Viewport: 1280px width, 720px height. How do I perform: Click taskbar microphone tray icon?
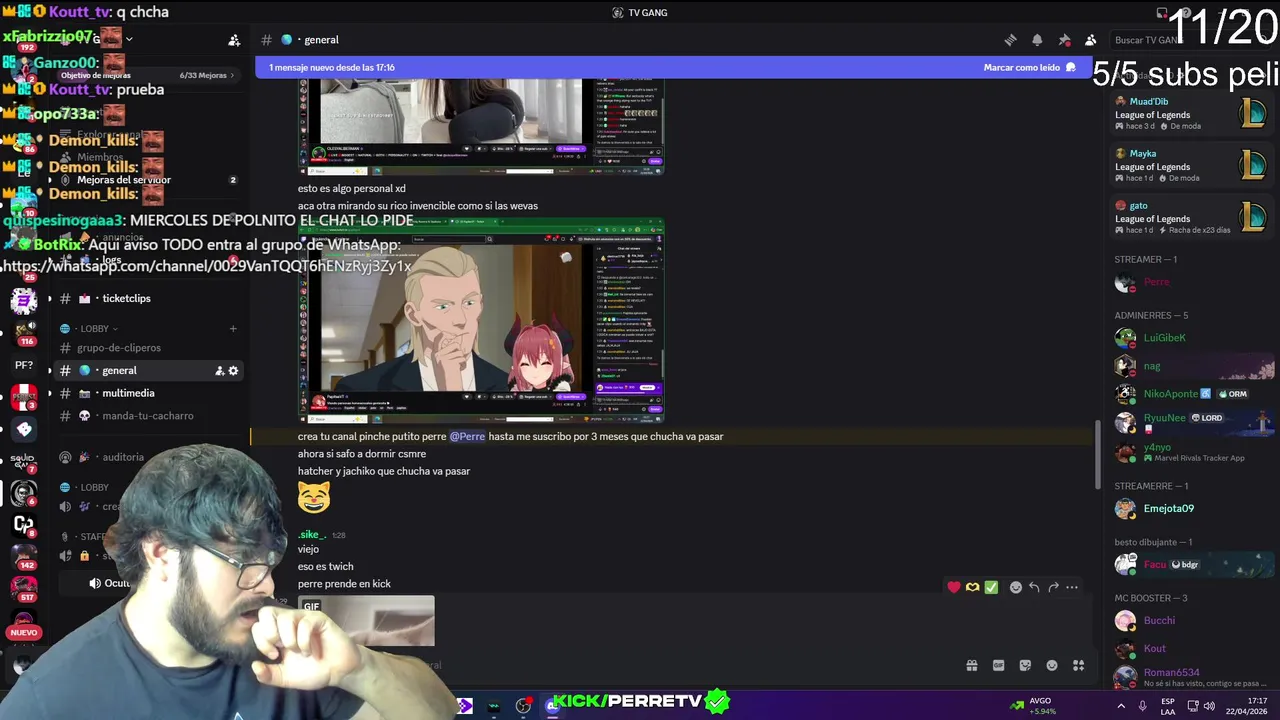(x=1142, y=706)
